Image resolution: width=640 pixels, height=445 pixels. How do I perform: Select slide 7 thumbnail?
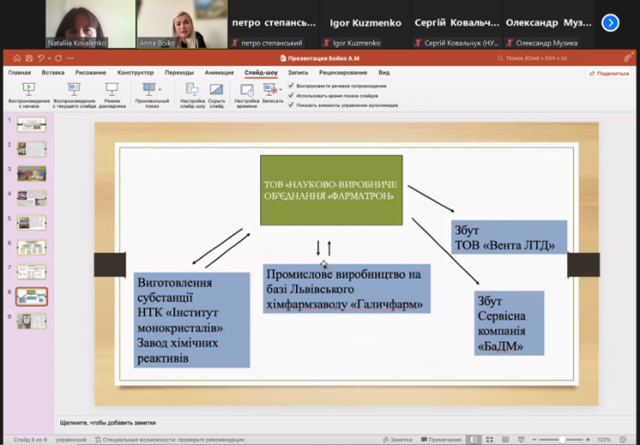[x=32, y=272]
